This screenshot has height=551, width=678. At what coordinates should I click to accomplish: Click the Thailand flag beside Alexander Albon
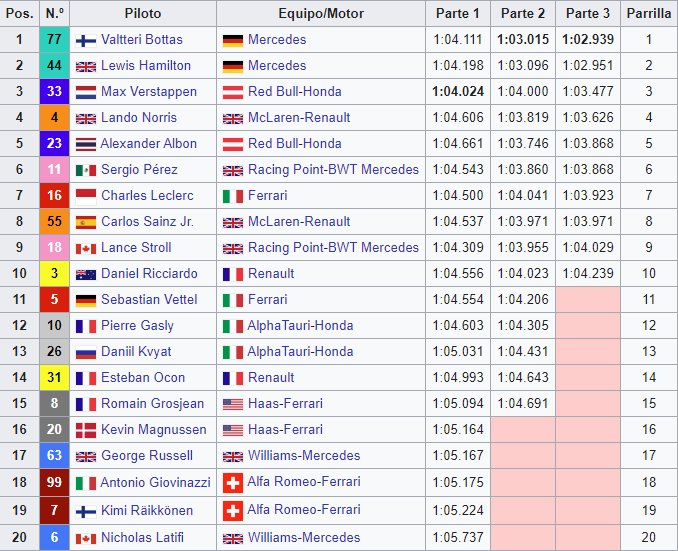click(86, 144)
